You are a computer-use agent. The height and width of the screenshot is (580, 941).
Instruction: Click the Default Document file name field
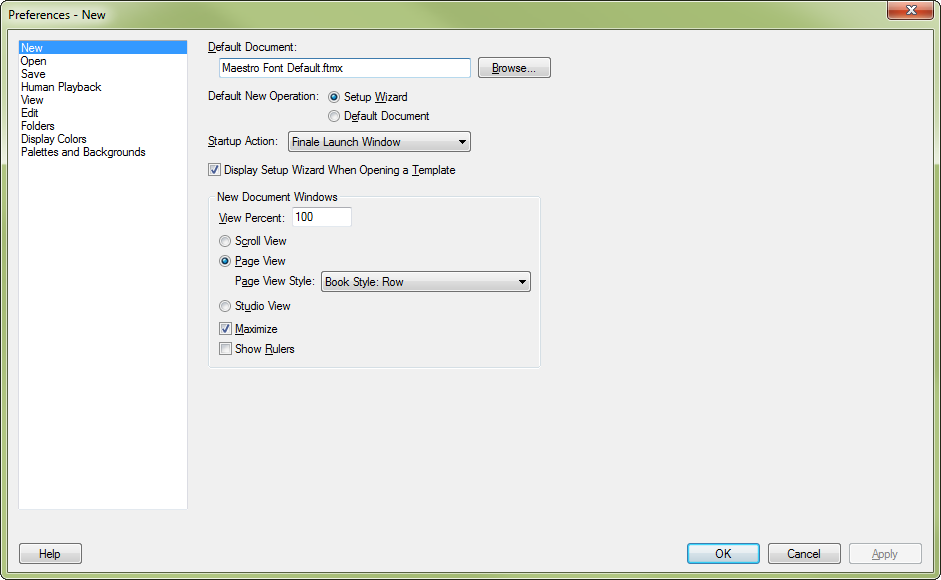tap(345, 68)
